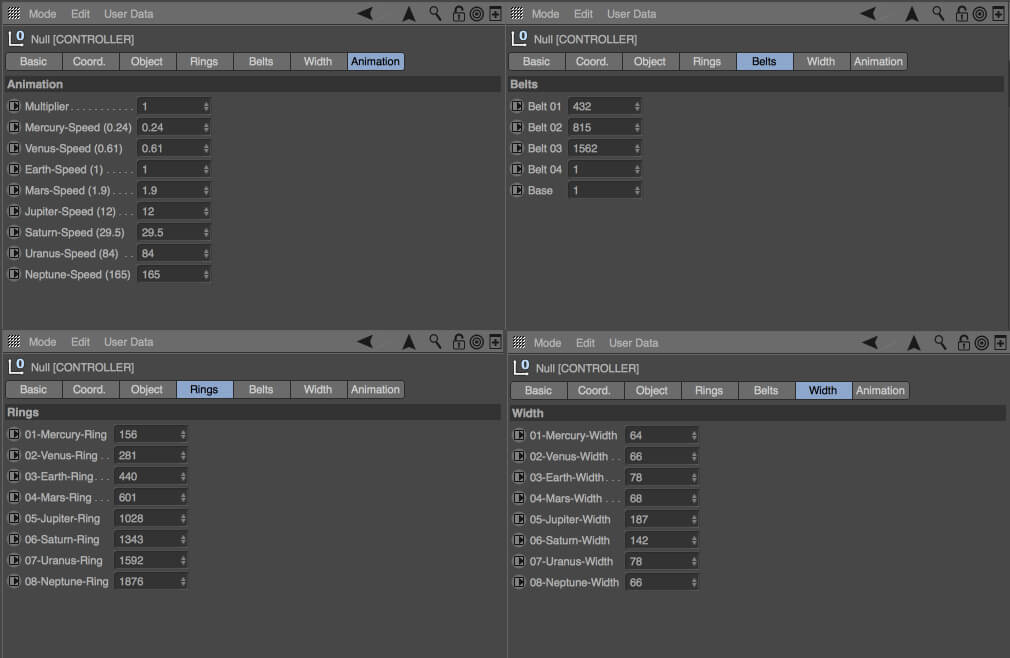Toggle keyframe dot for Earth-Speed
1010x658 pixels.
(x=14, y=169)
